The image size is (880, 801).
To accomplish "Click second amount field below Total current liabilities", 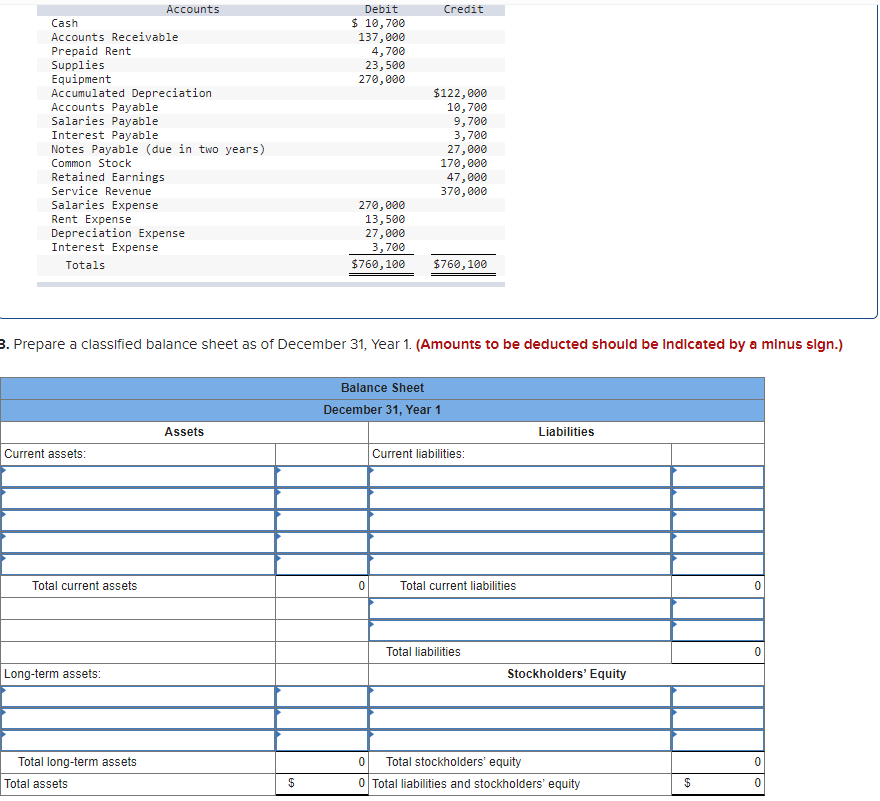I will click(718, 630).
